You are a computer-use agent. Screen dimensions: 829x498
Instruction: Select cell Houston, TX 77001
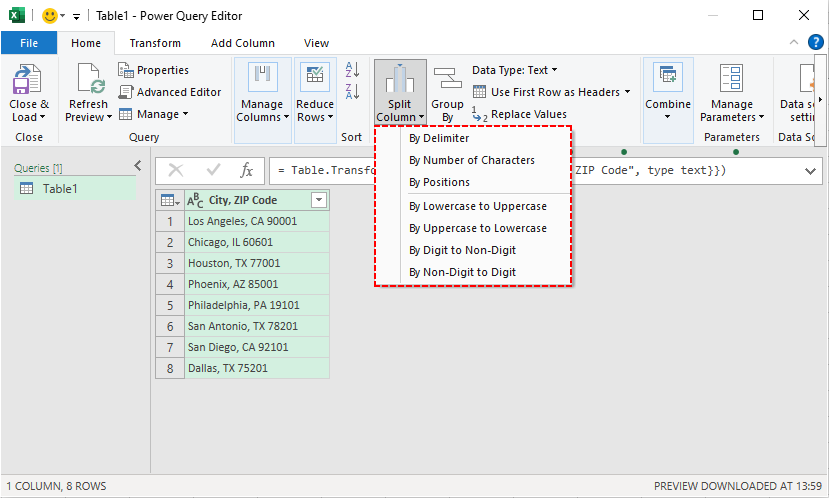(x=257, y=263)
